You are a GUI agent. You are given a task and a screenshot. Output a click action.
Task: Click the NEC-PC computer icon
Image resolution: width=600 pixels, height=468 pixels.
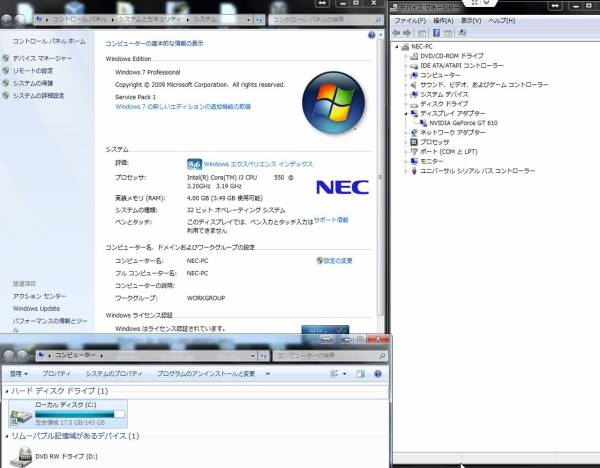405,47
